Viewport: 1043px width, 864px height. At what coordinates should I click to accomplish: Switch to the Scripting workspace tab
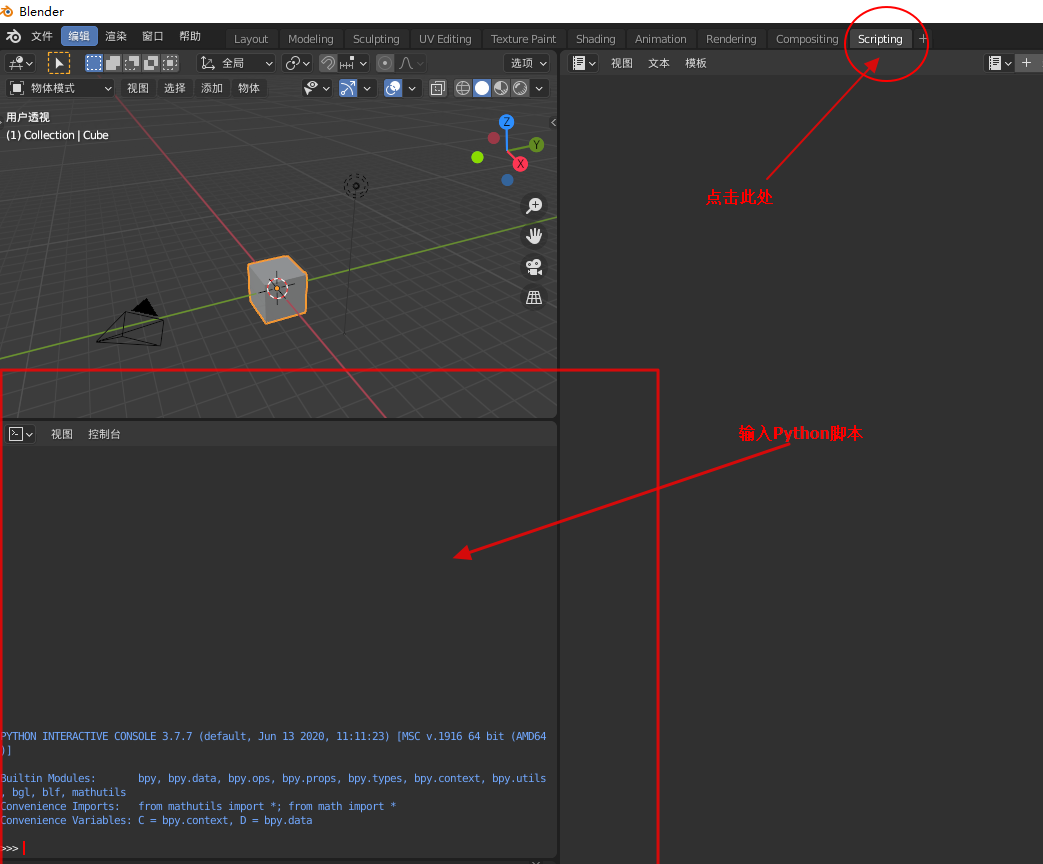click(879, 39)
